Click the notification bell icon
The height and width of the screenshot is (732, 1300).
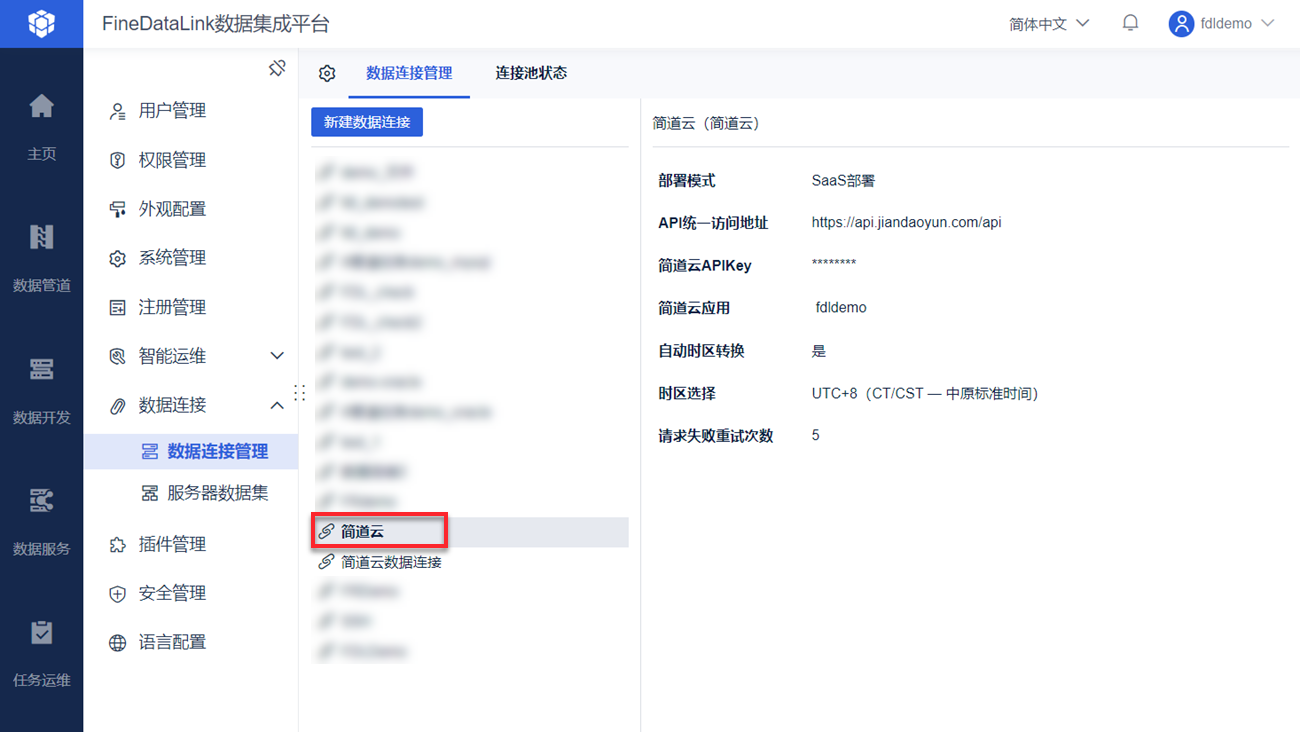(1130, 23)
